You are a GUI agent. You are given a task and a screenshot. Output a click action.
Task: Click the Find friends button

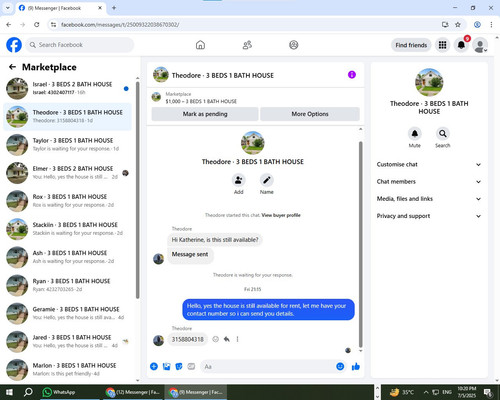click(x=411, y=45)
